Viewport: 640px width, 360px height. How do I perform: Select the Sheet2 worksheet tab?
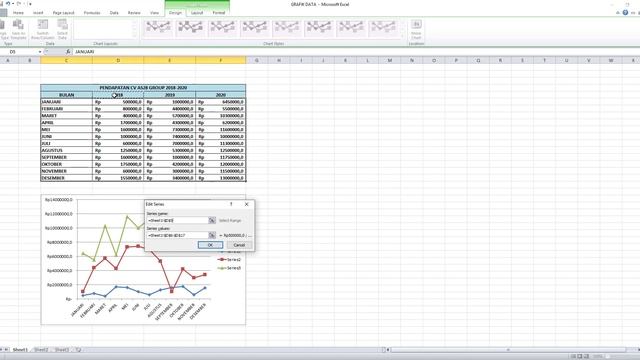pos(41,350)
